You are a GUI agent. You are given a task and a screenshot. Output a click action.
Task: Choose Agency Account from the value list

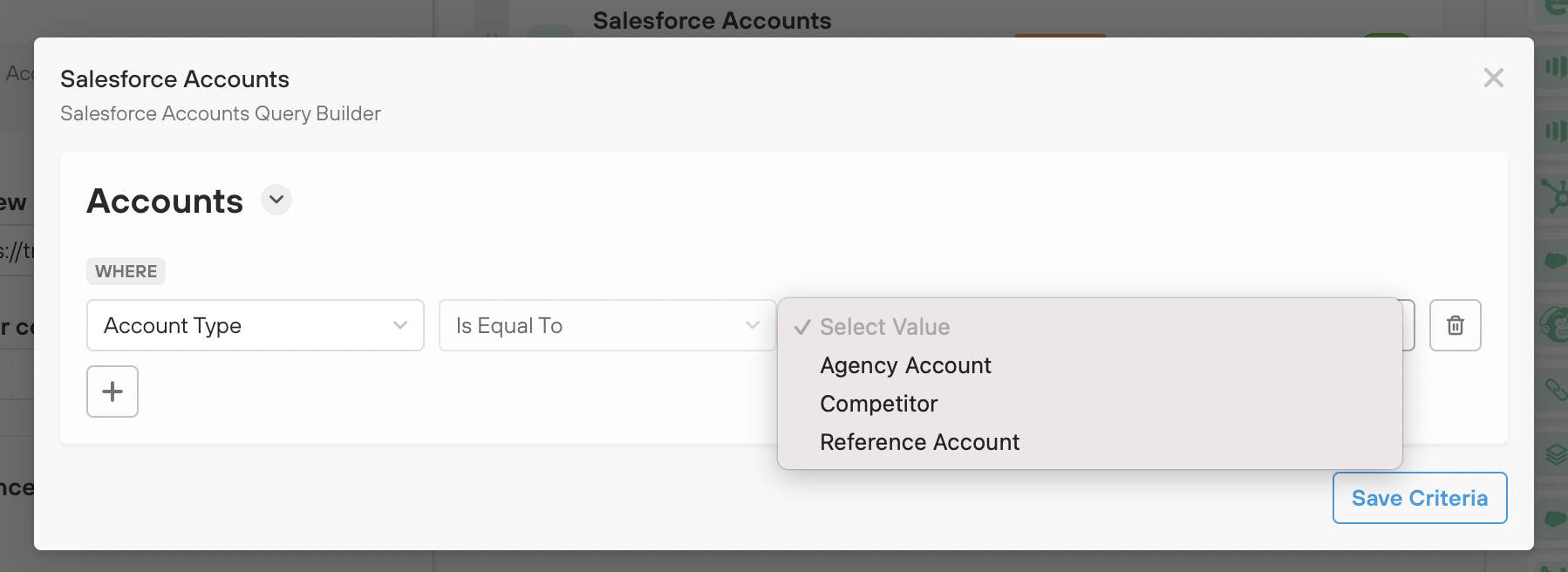pyautogui.click(x=904, y=365)
